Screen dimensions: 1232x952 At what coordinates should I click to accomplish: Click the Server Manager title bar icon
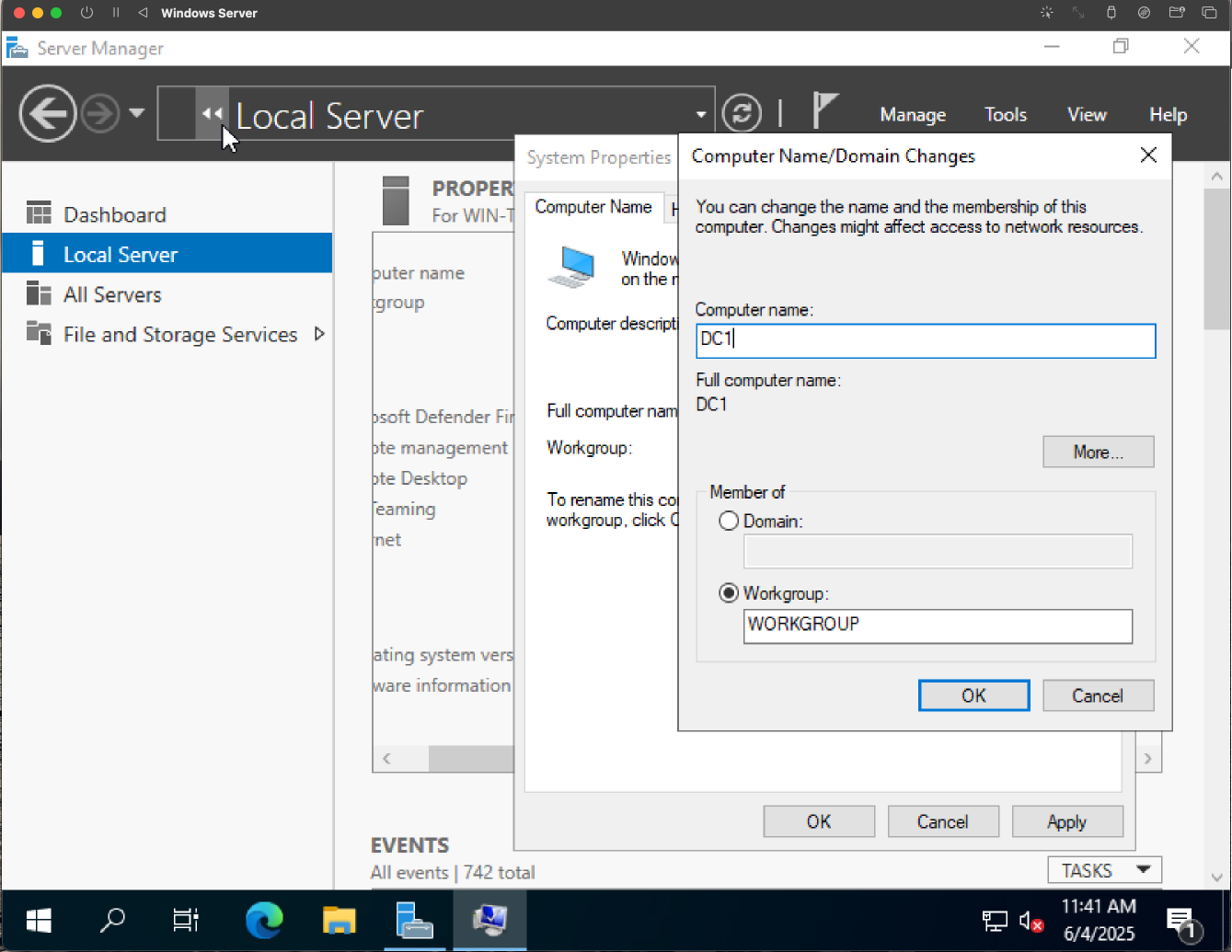pyautogui.click(x=17, y=48)
